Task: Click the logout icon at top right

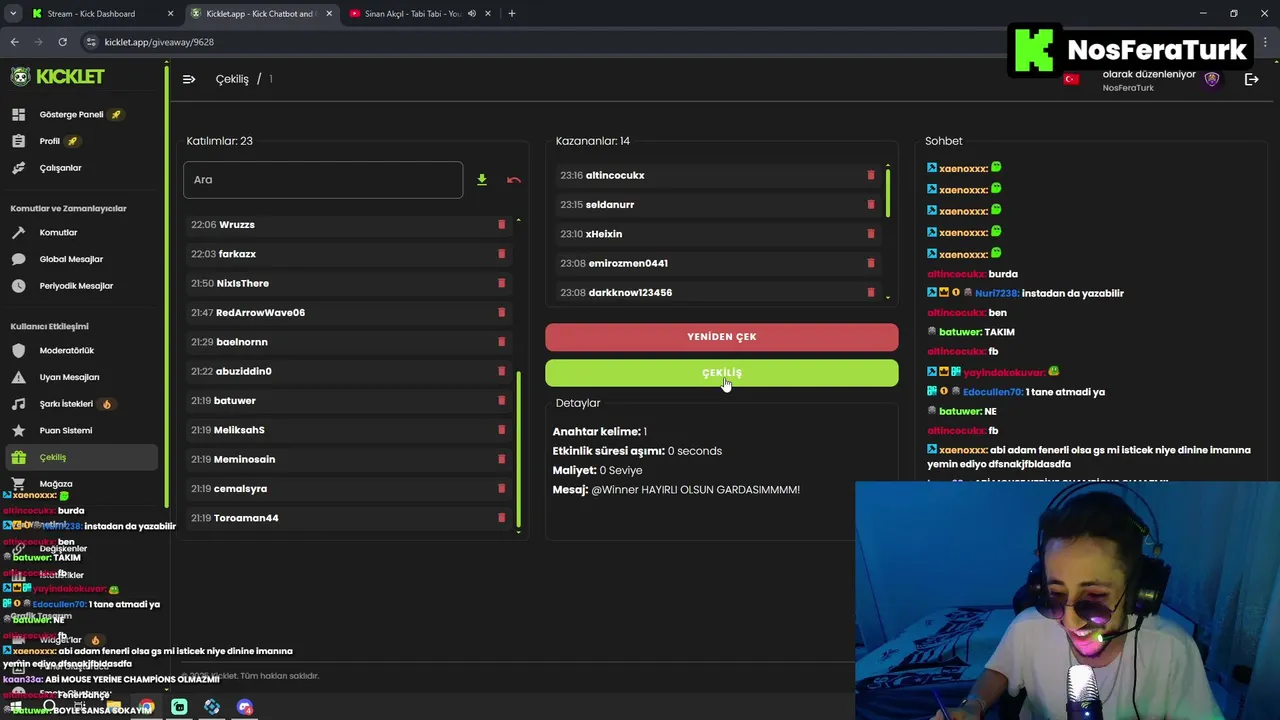Action: pyautogui.click(x=1251, y=79)
